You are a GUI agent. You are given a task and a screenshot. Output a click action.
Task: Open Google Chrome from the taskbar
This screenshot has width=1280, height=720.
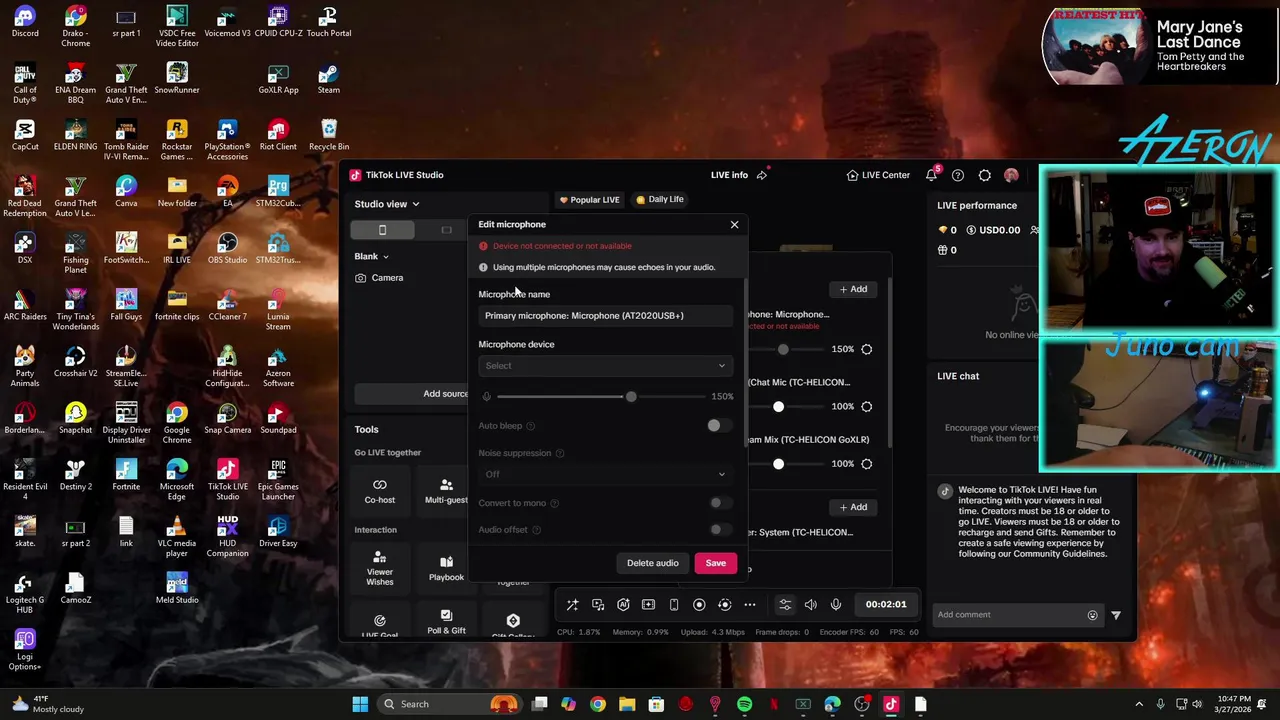coord(597,704)
